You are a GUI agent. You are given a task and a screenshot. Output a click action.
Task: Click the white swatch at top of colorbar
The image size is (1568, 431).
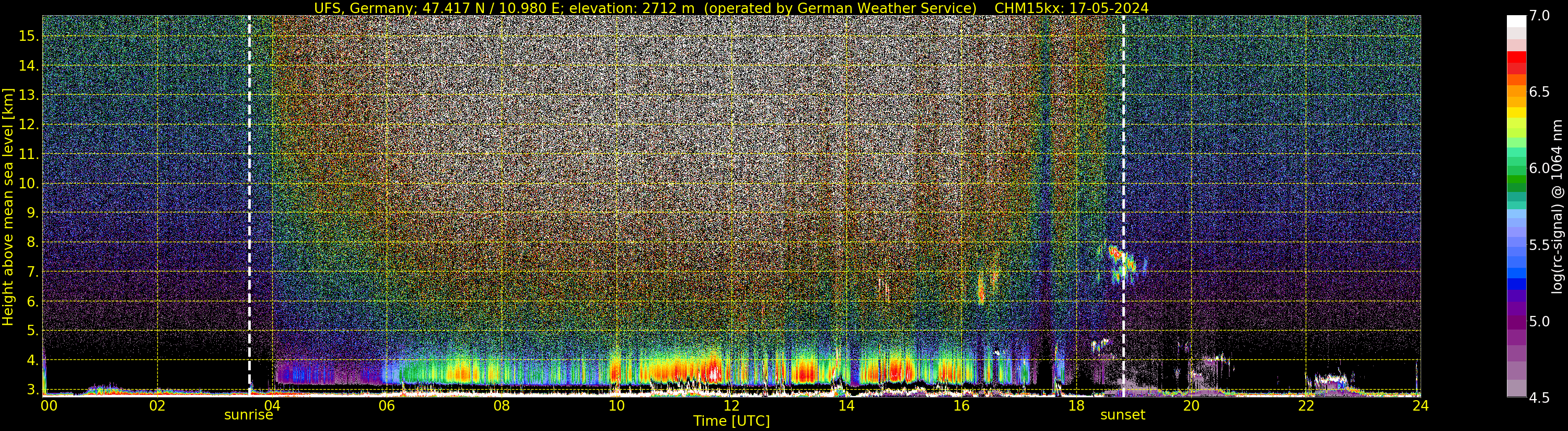(x=1516, y=21)
